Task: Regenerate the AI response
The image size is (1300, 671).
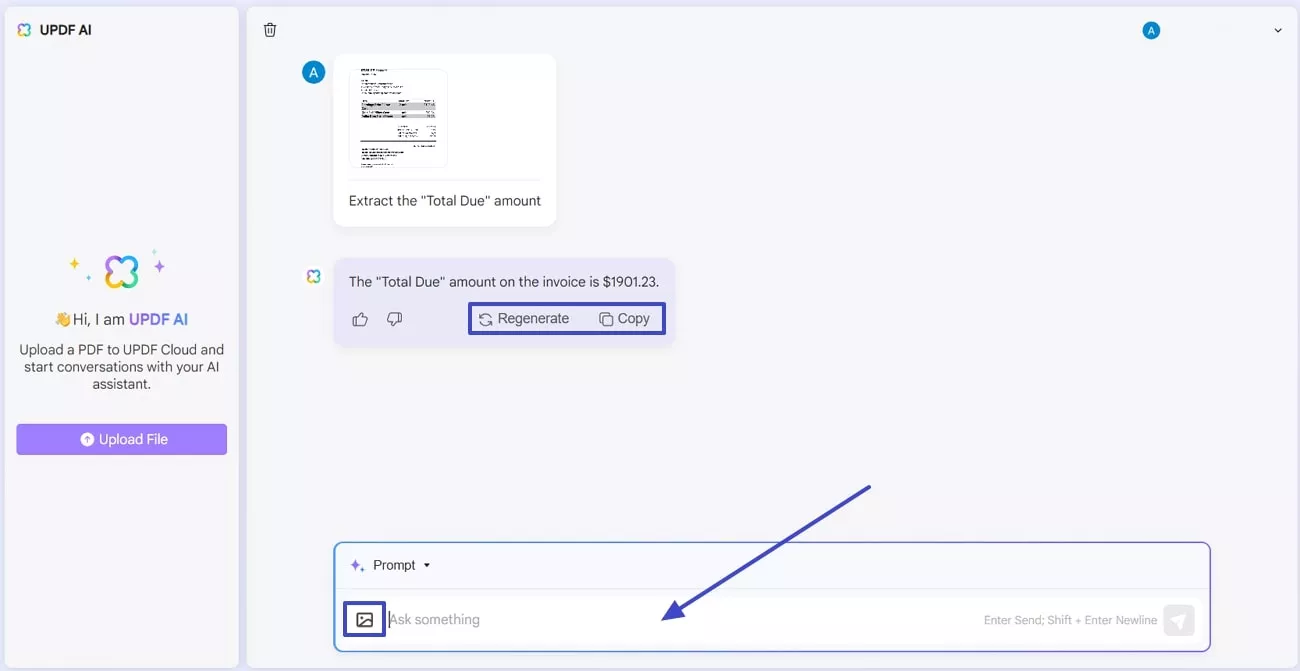Action: 524,319
